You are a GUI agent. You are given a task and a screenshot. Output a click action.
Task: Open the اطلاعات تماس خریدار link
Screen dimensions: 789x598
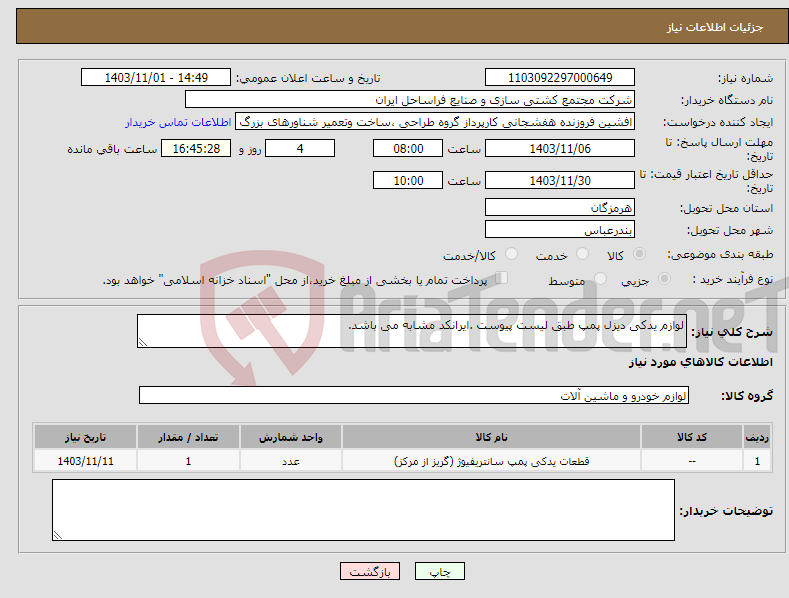pos(178,122)
